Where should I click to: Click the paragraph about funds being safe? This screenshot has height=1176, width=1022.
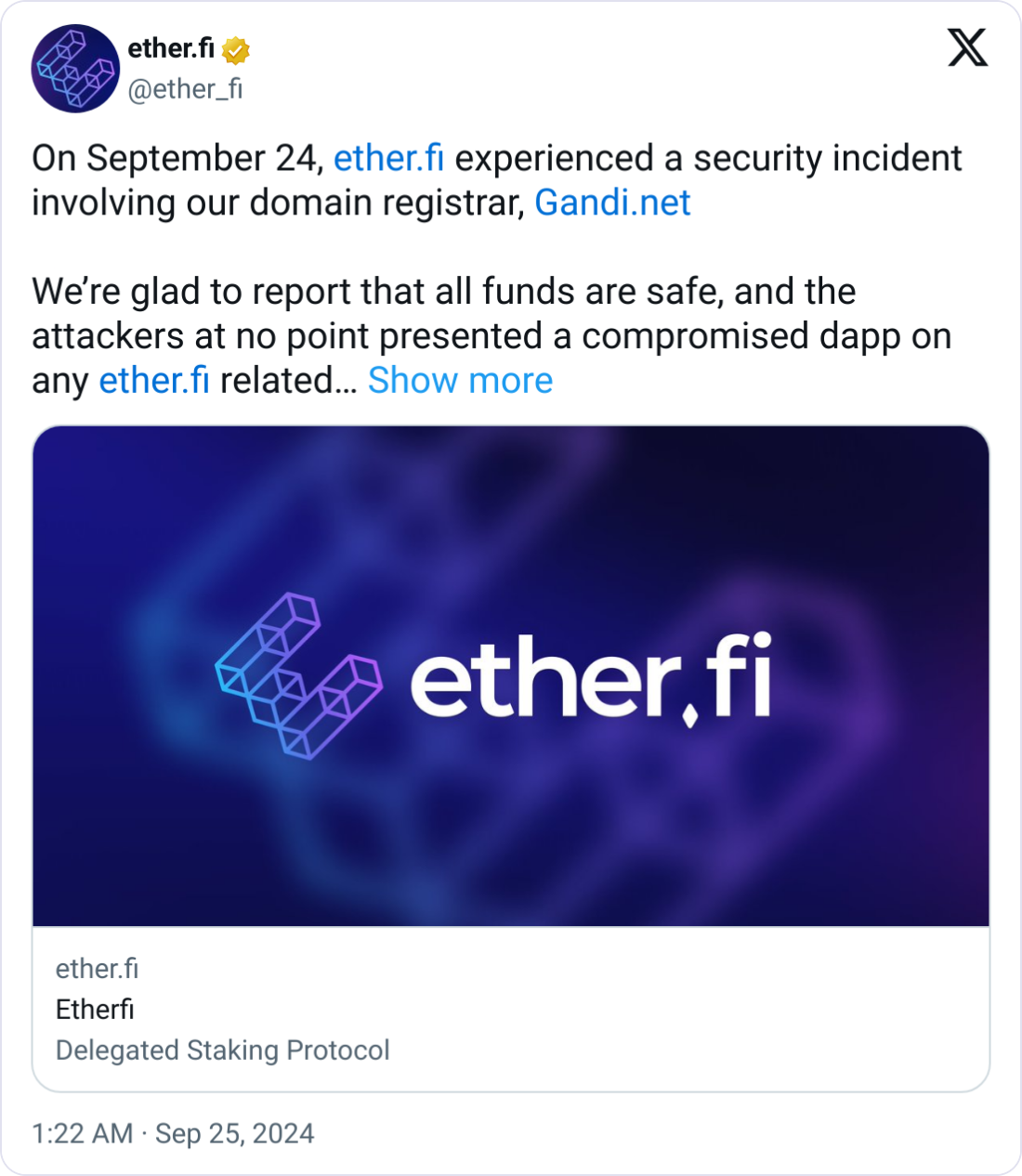(491, 335)
